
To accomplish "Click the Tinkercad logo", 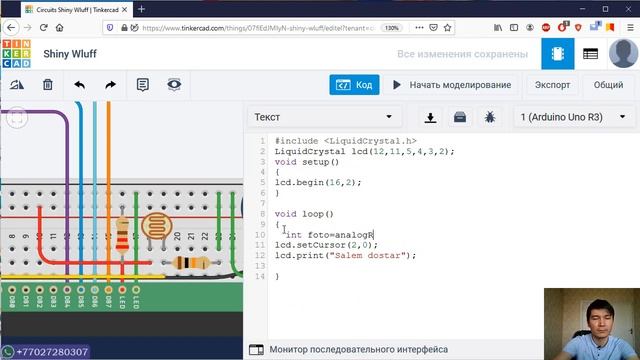I will 16,53.
